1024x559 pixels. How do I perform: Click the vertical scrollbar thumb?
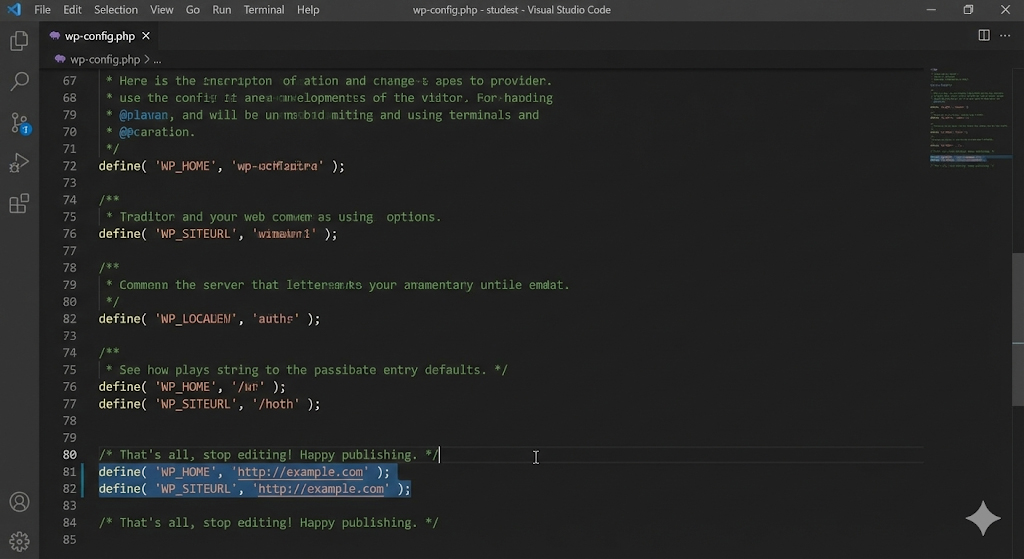1018,330
